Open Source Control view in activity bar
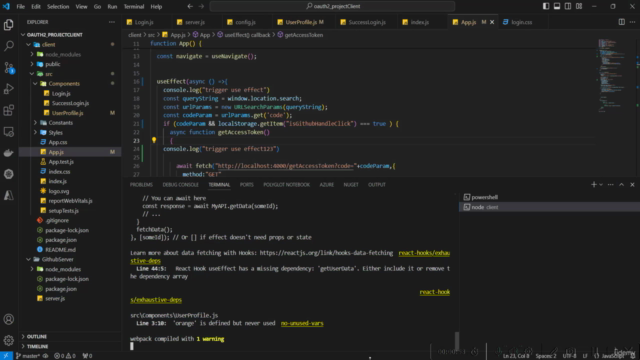The image size is (640, 360). (9, 68)
